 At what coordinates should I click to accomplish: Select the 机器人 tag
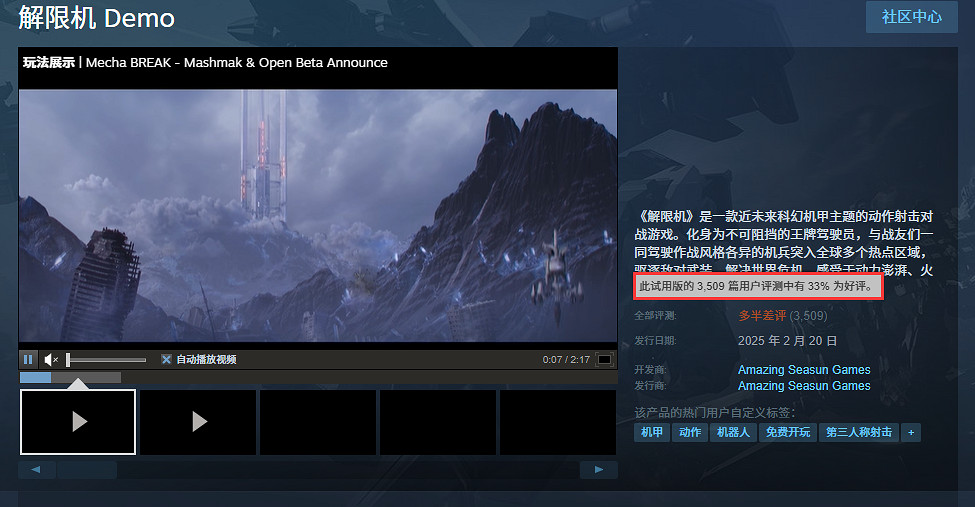(734, 432)
